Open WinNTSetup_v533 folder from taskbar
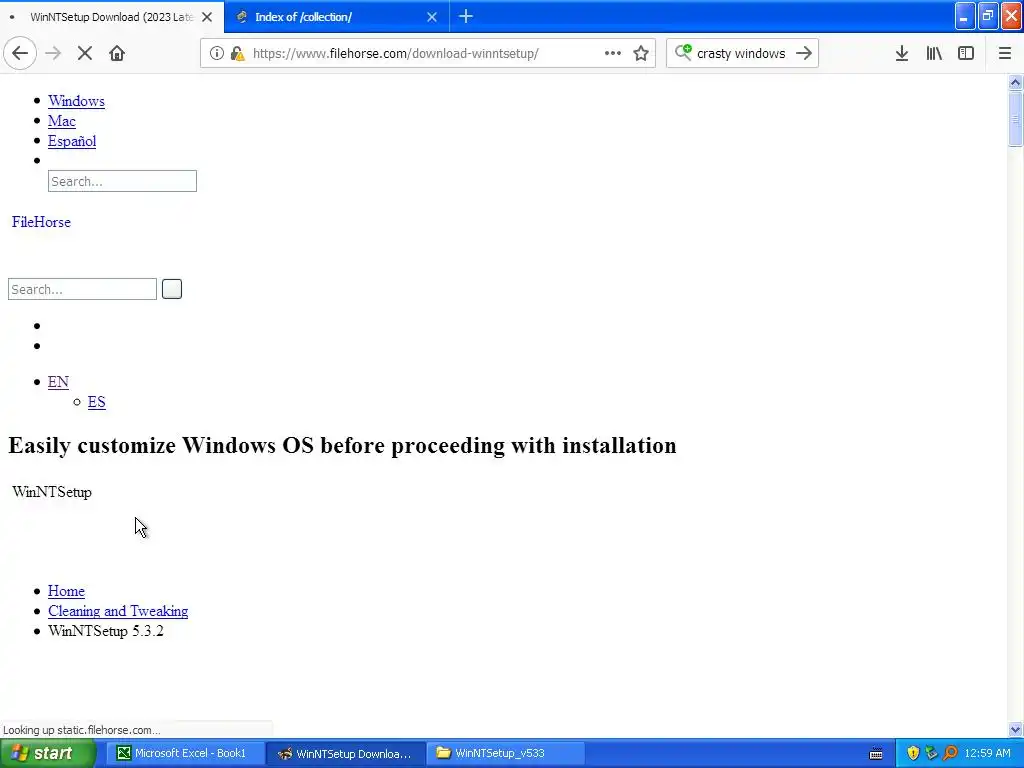 click(507, 754)
